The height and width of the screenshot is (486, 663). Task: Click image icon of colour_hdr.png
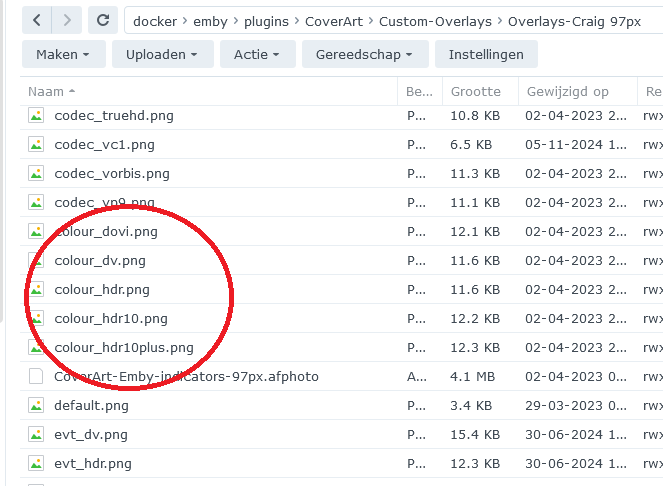36,289
